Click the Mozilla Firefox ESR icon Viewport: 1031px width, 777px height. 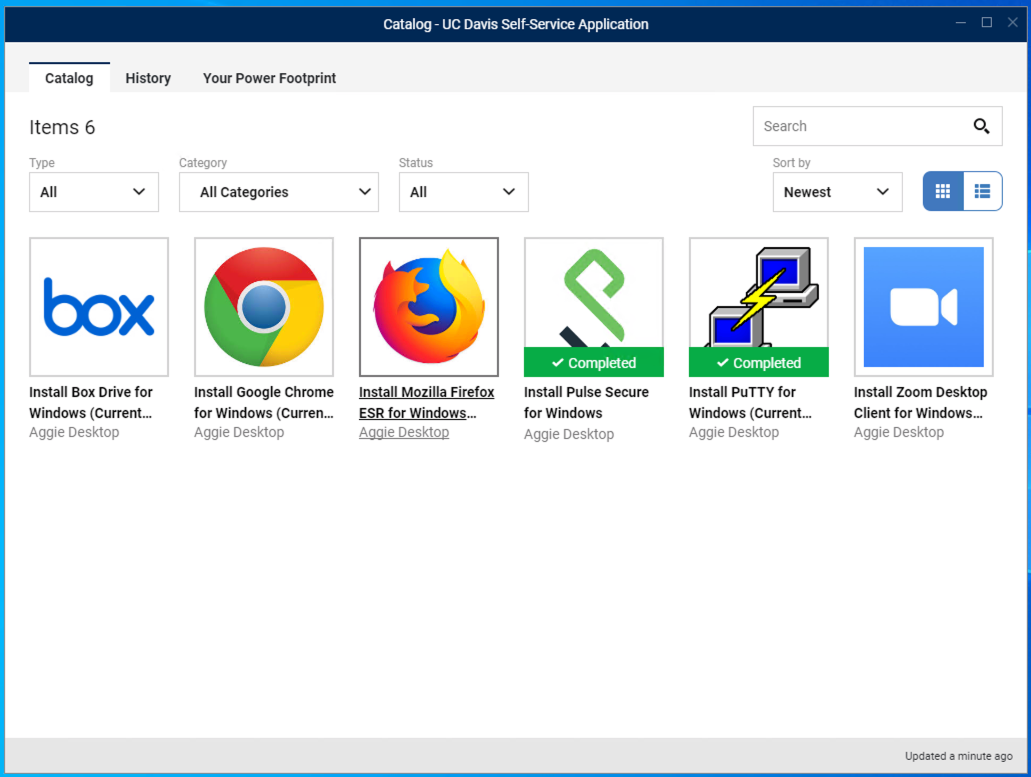(428, 306)
